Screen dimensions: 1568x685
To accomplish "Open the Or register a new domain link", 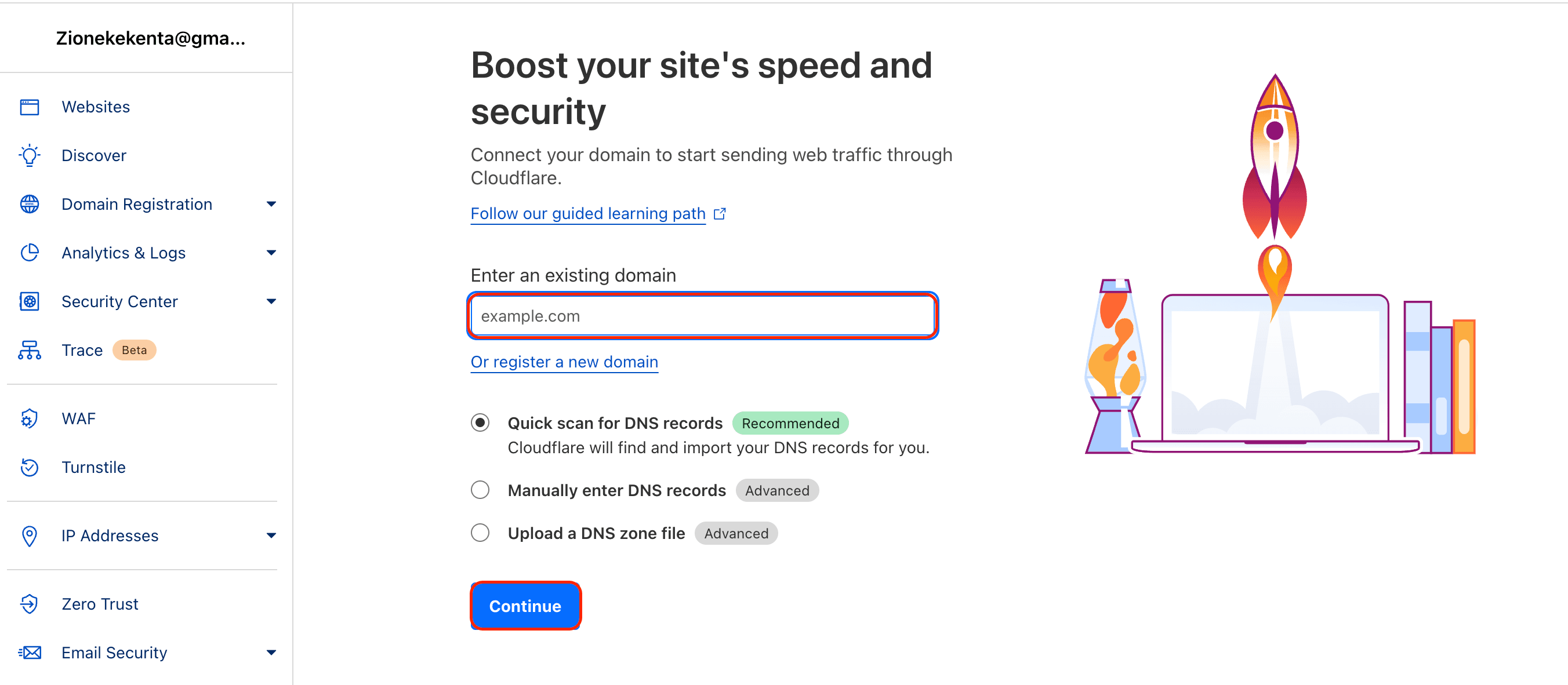I will pos(564,362).
